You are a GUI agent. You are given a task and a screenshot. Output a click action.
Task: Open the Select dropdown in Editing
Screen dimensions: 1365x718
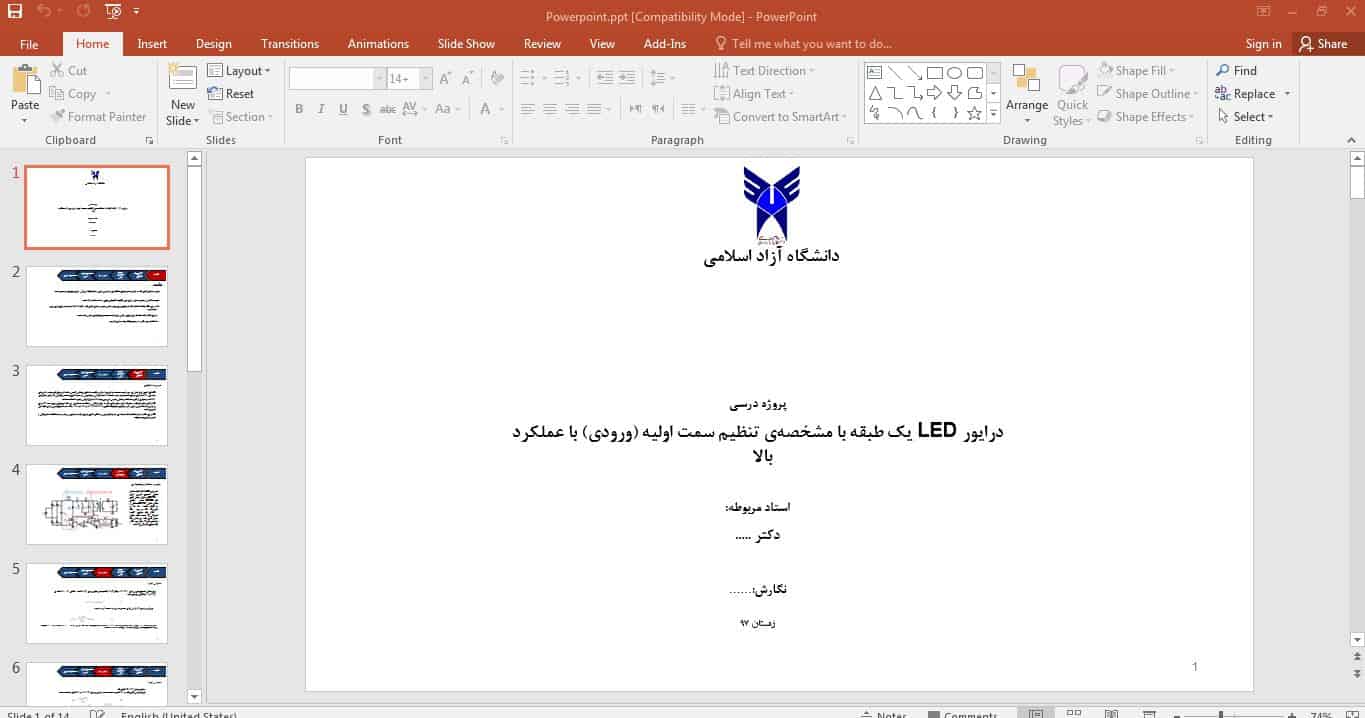coord(1244,117)
